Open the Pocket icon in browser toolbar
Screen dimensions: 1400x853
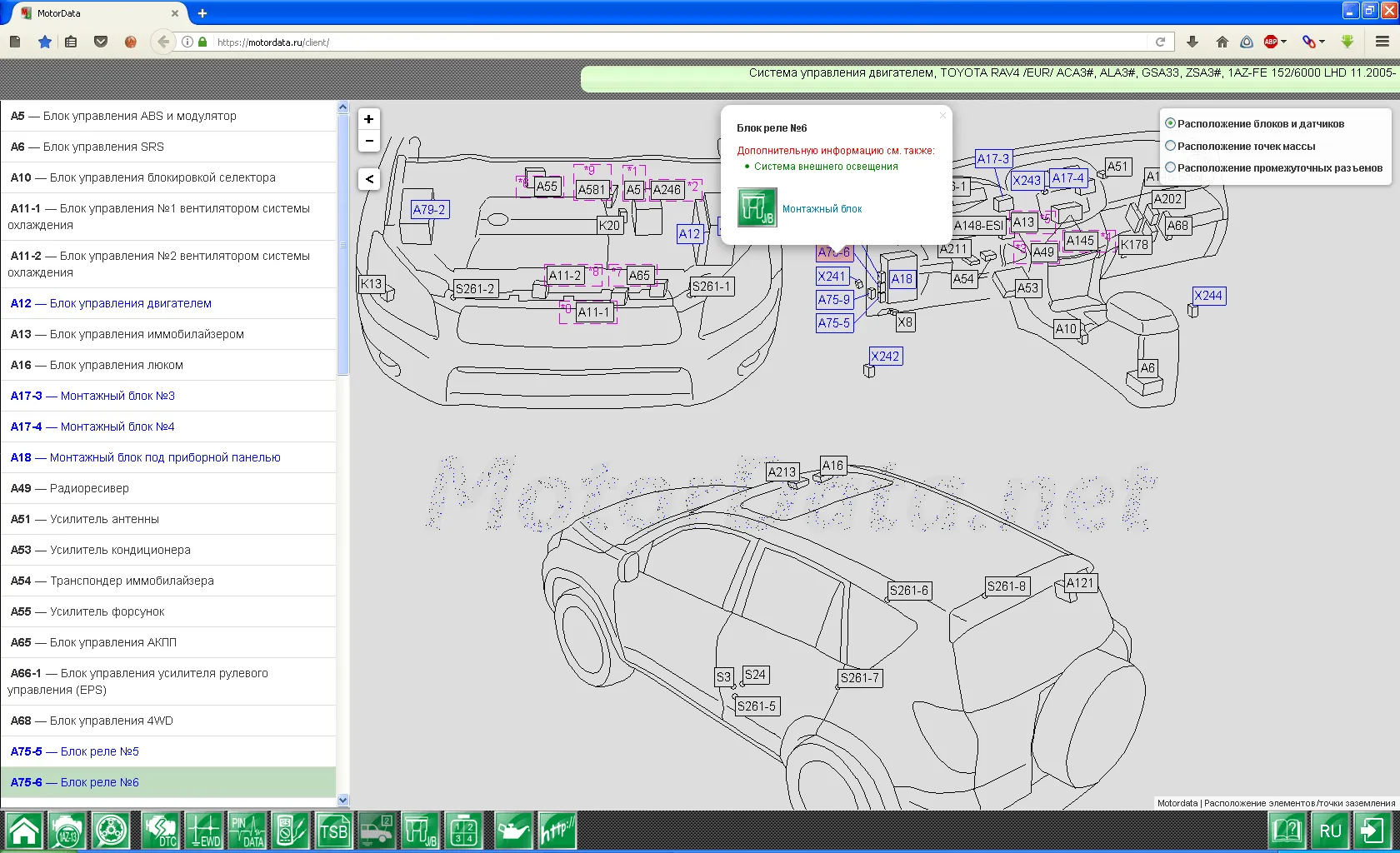click(101, 42)
